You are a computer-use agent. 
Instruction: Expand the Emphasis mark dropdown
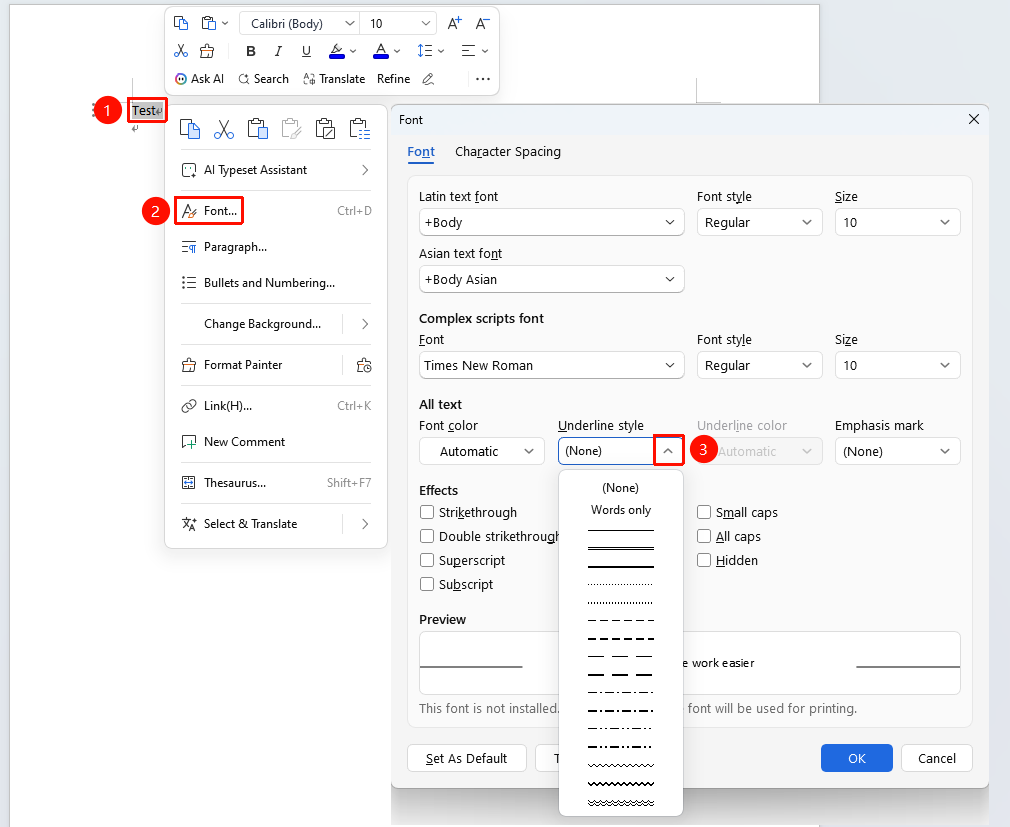(x=897, y=452)
